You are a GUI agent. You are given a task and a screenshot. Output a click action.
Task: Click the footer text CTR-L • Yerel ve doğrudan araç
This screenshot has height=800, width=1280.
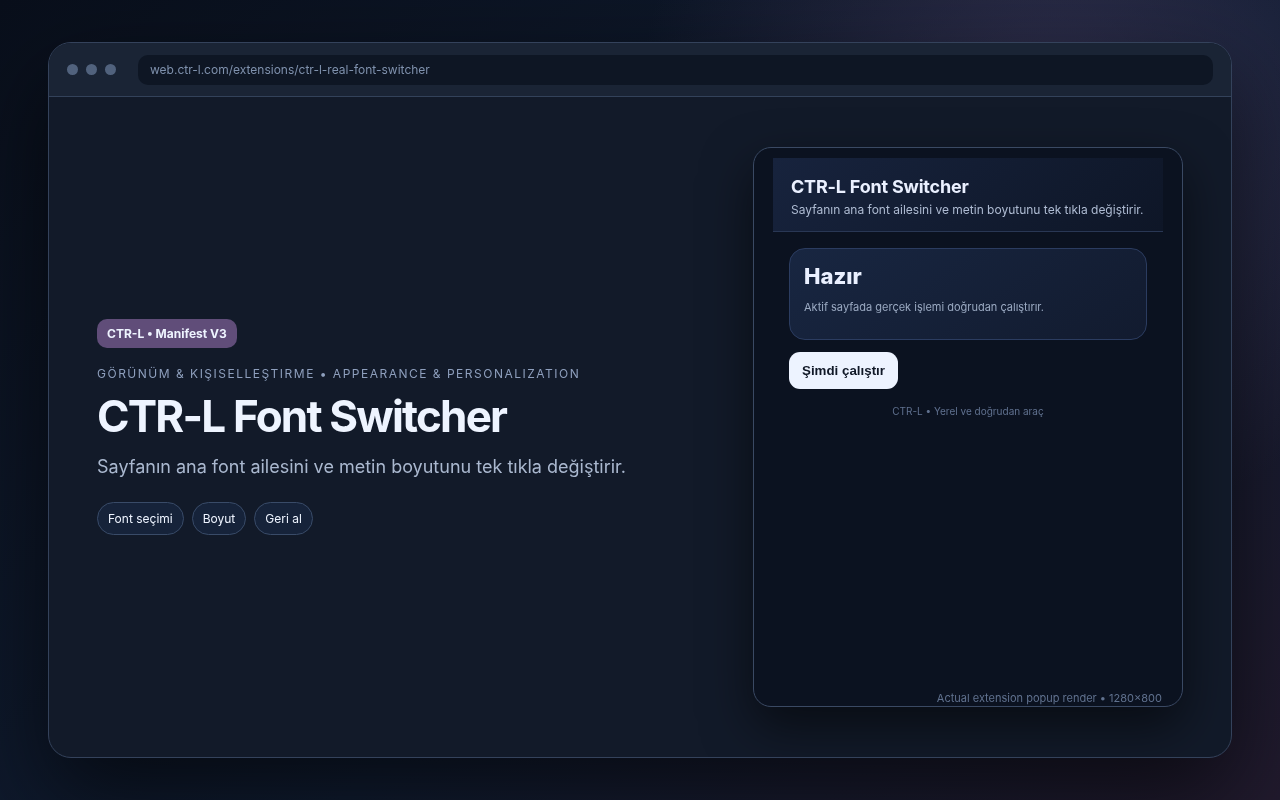pyautogui.click(x=968, y=411)
